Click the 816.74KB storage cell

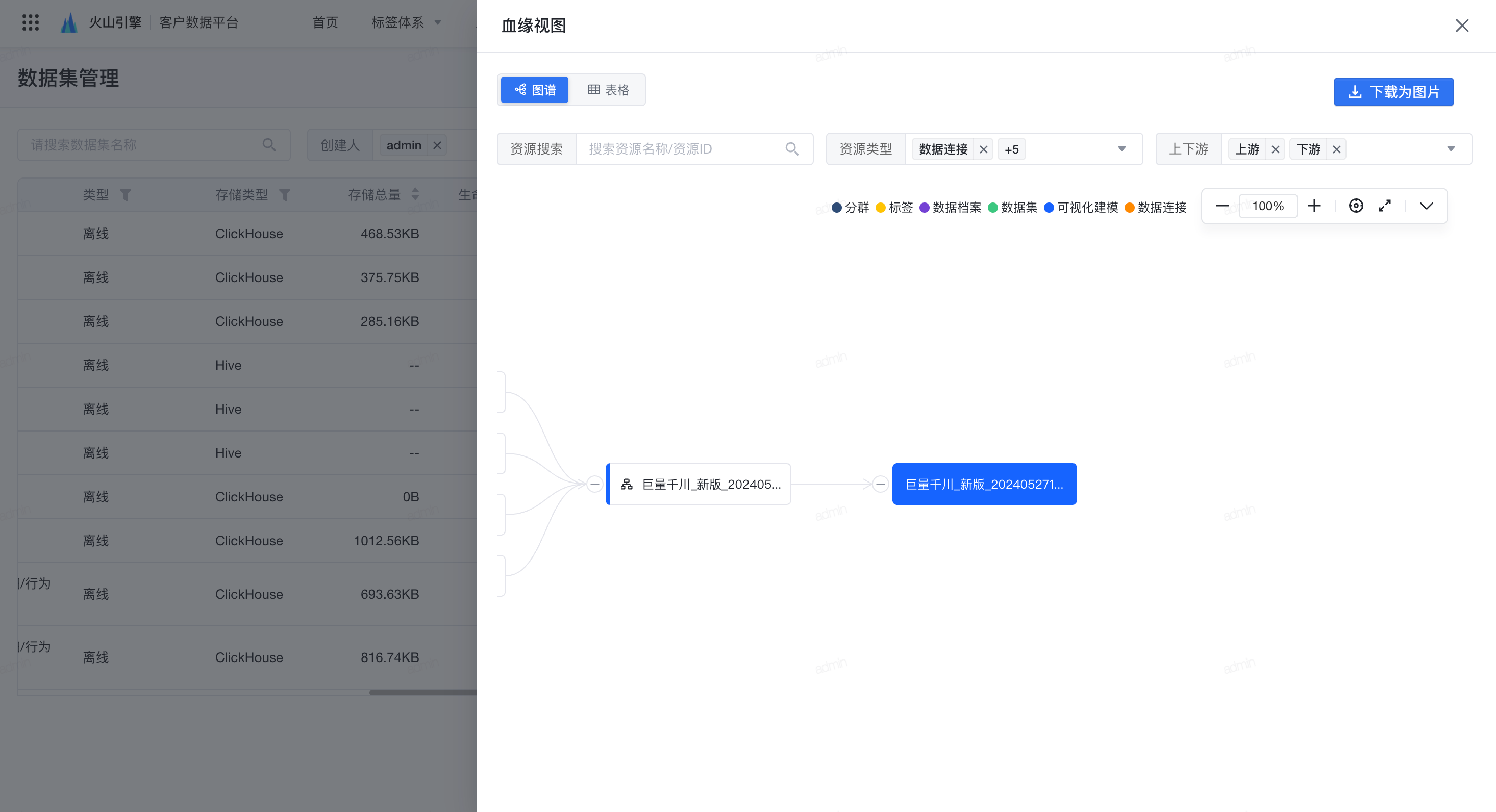point(389,657)
